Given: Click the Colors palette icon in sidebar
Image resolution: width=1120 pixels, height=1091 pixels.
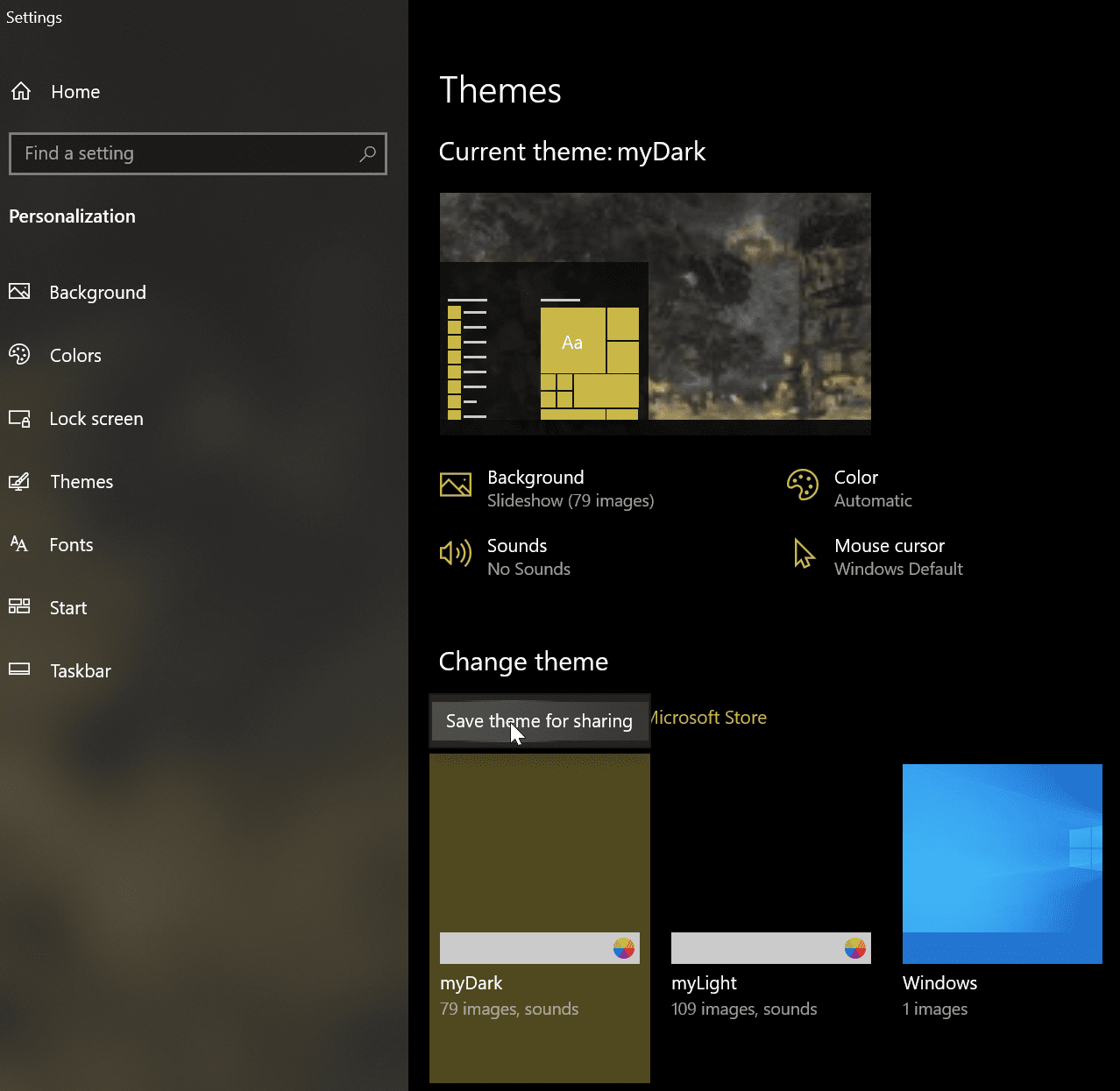Looking at the screenshot, I should click(19, 355).
